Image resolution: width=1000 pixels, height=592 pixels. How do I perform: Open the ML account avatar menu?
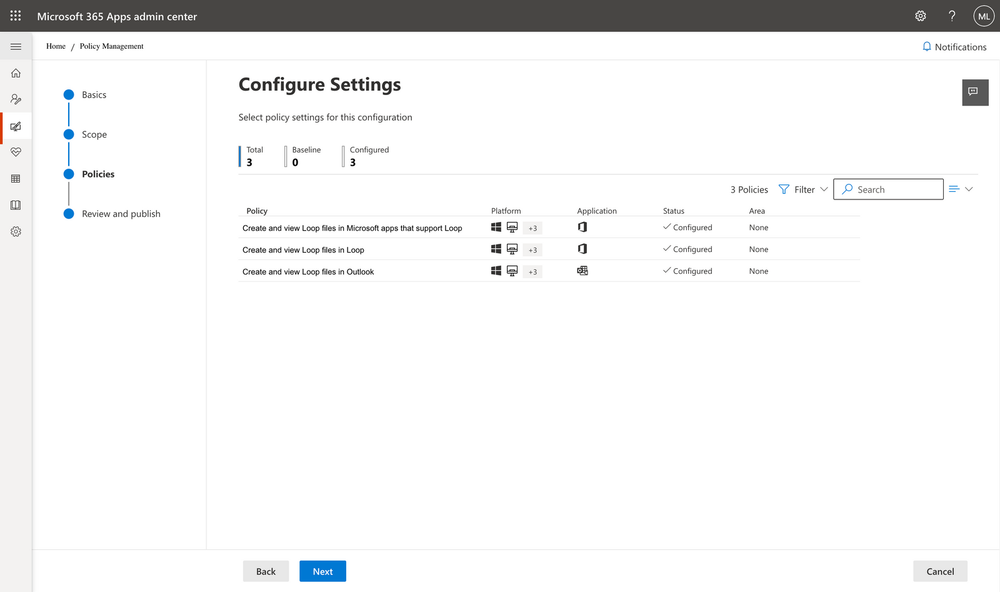tap(984, 15)
